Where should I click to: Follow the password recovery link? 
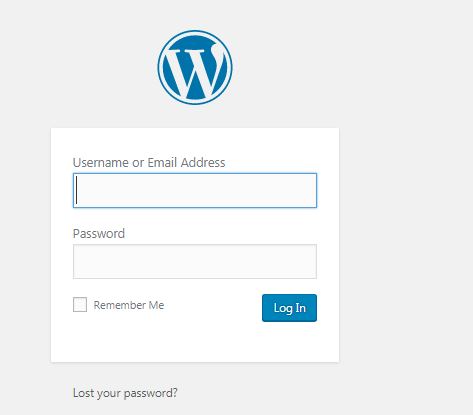(x=125, y=393)
